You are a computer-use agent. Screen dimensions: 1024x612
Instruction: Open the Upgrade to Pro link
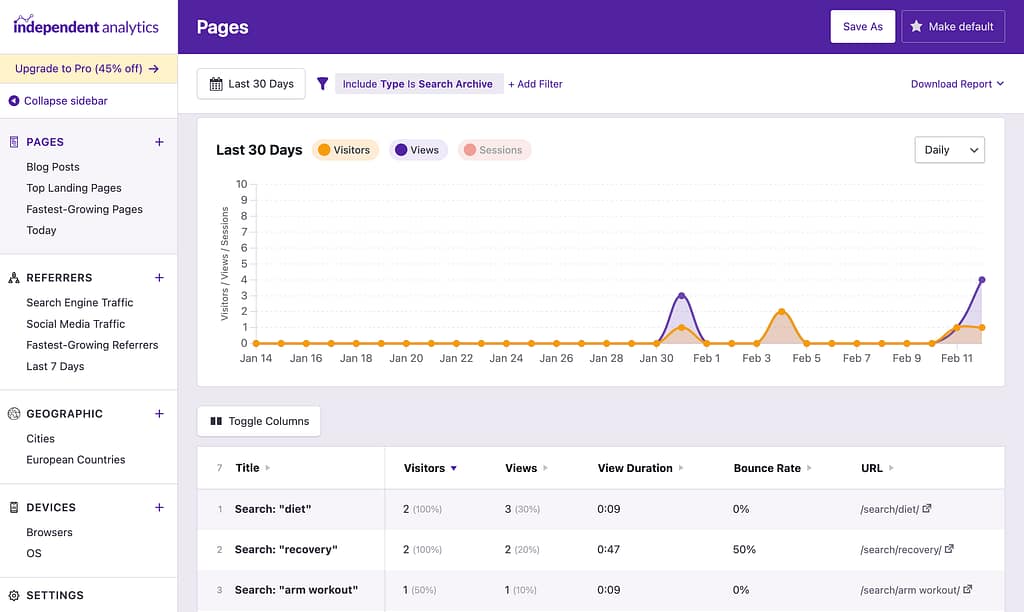[x=88, y=70]
